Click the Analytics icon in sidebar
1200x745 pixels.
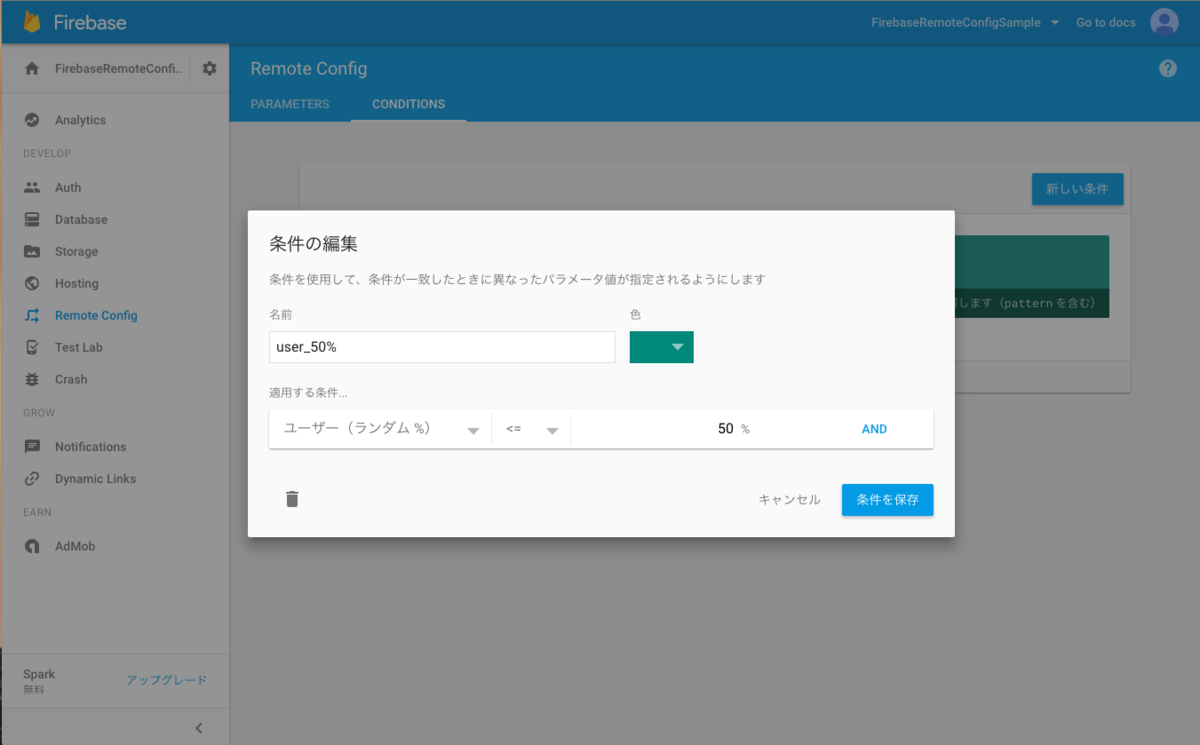(x=32, y=120)
